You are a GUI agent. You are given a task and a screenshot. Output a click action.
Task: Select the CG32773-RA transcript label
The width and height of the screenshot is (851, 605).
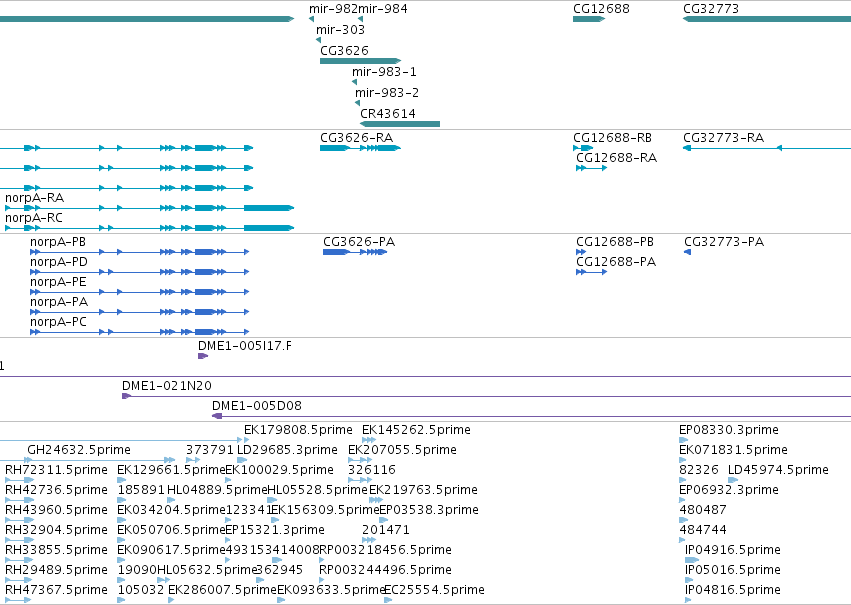coord(723,138)
